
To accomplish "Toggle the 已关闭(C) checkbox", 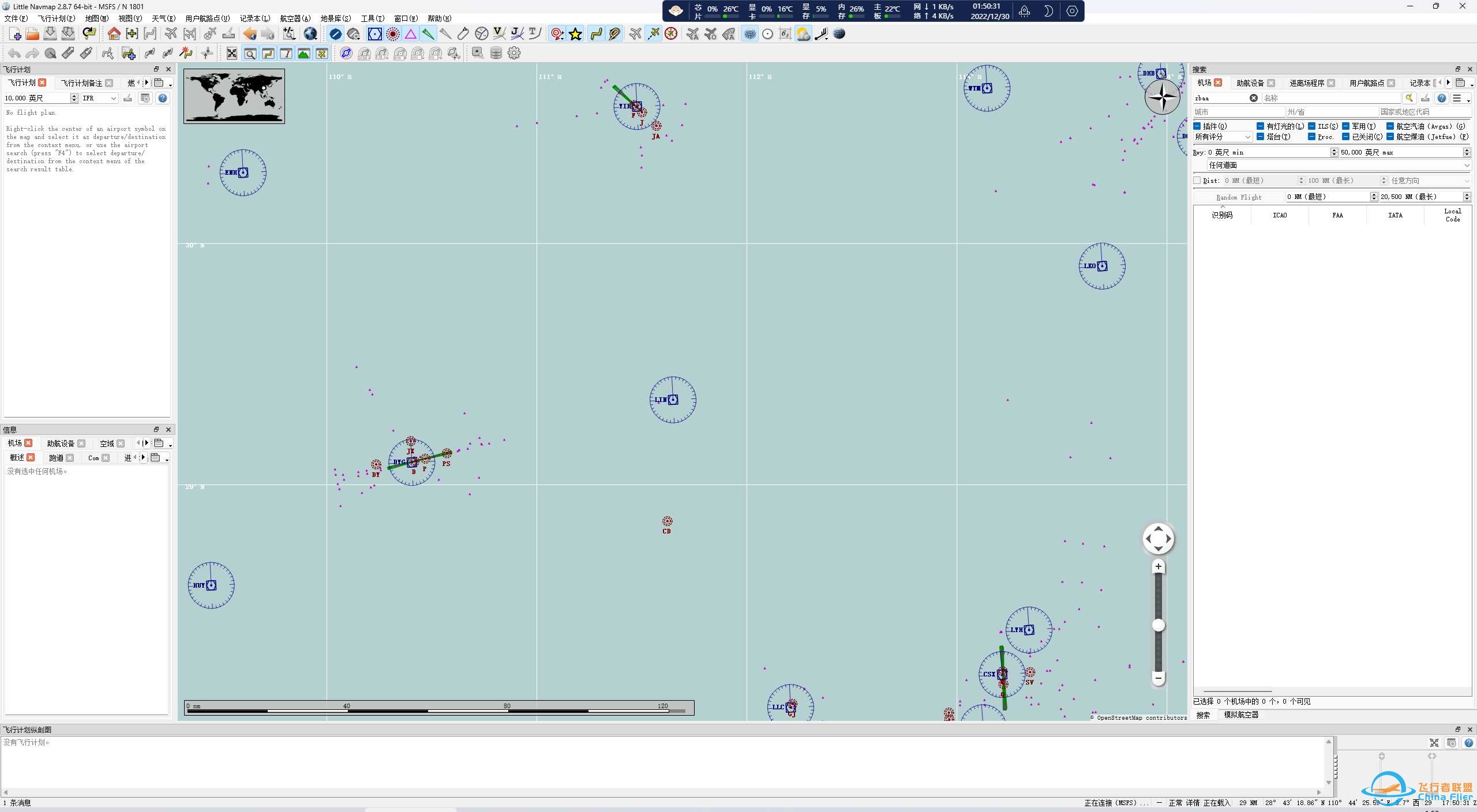I will [x=1346, y=137].
